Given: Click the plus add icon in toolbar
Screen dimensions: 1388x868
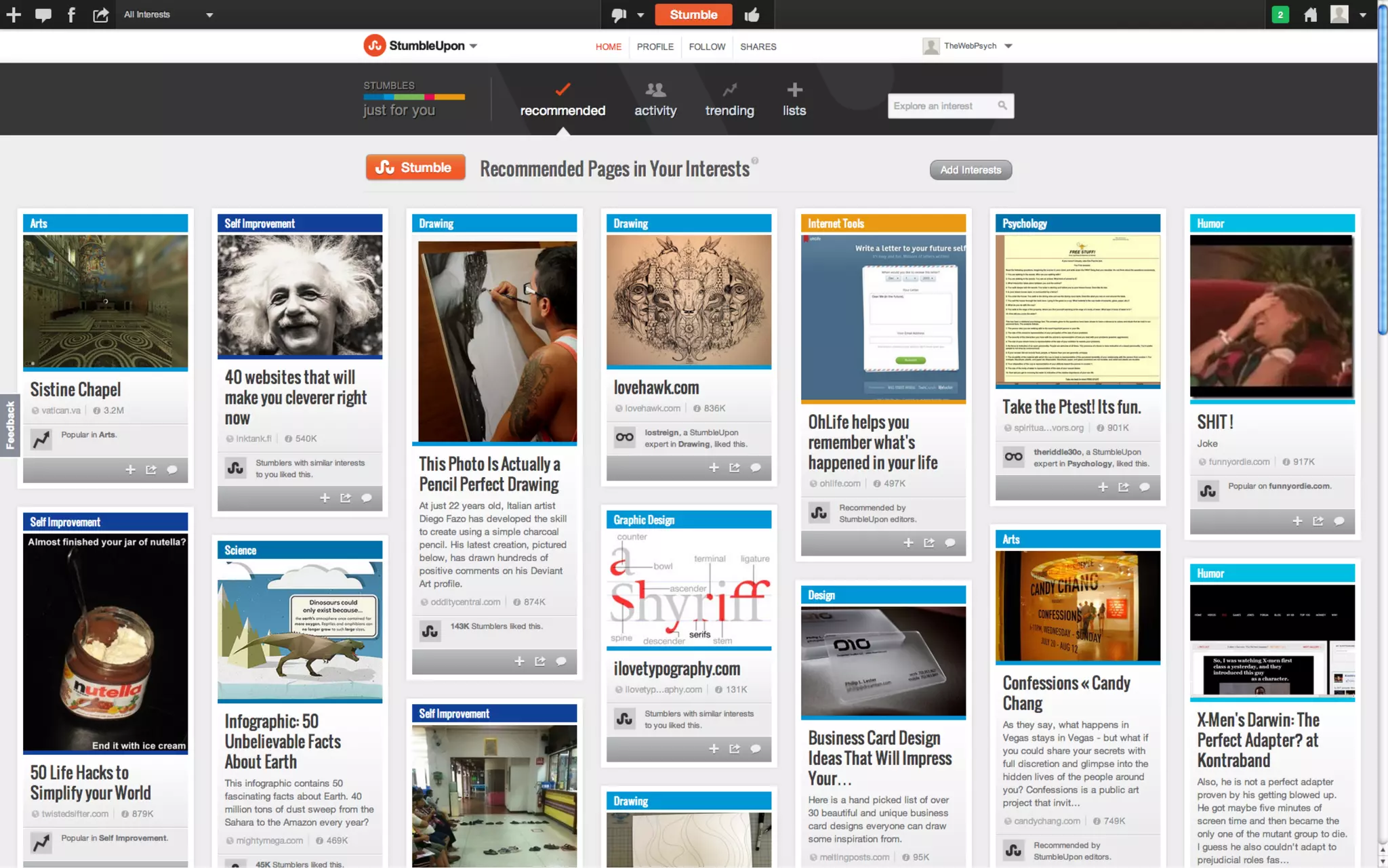Looking at the screenshot, I should pos(14,15).
